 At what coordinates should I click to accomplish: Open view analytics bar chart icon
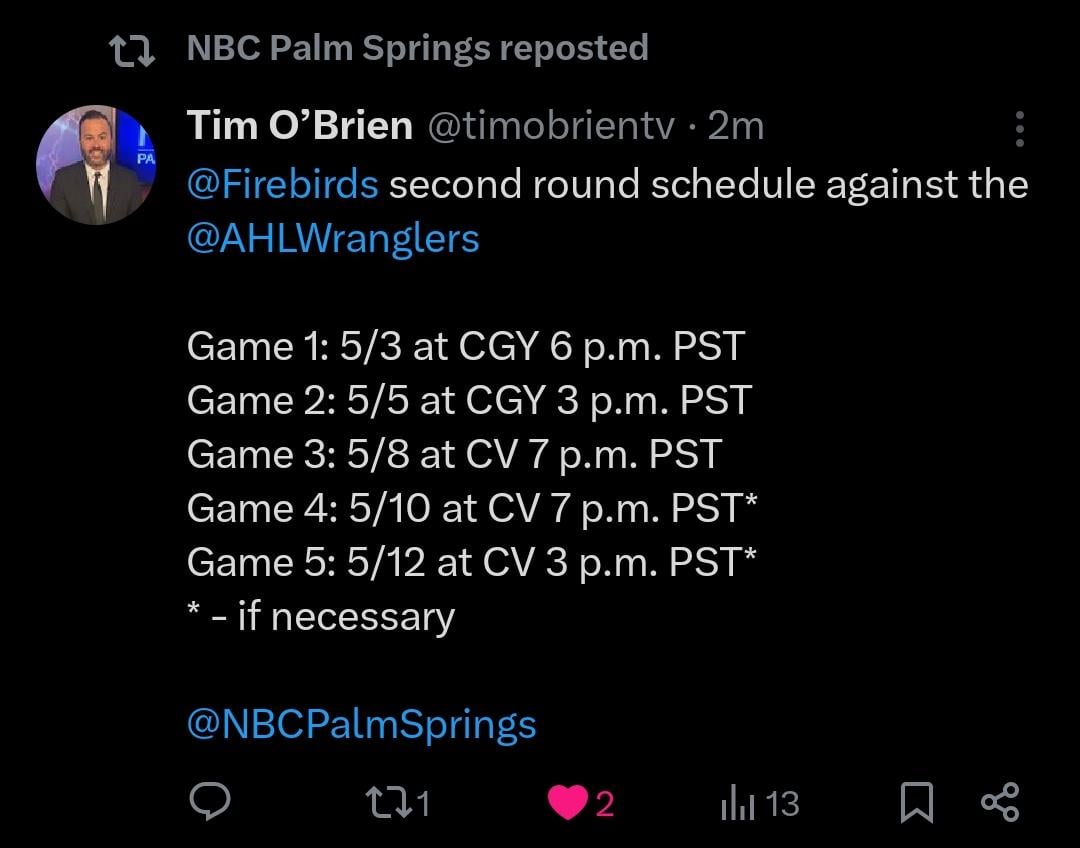point(736,802)
